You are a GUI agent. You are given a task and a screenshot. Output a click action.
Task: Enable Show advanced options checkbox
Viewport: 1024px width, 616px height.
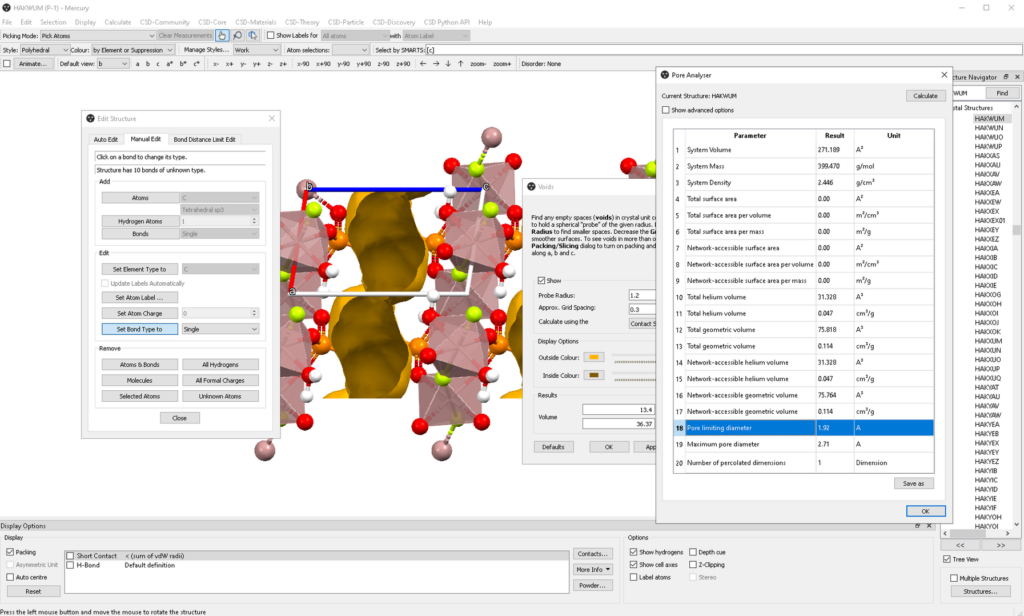point(666,110)
